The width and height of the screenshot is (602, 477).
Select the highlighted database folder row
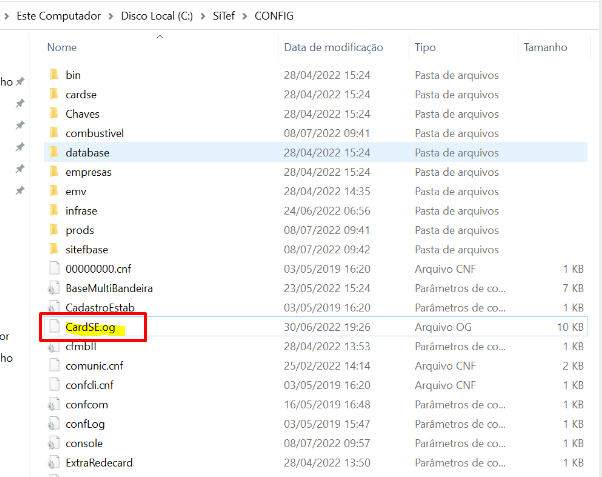pyautogui.click(x=88, y=152)
